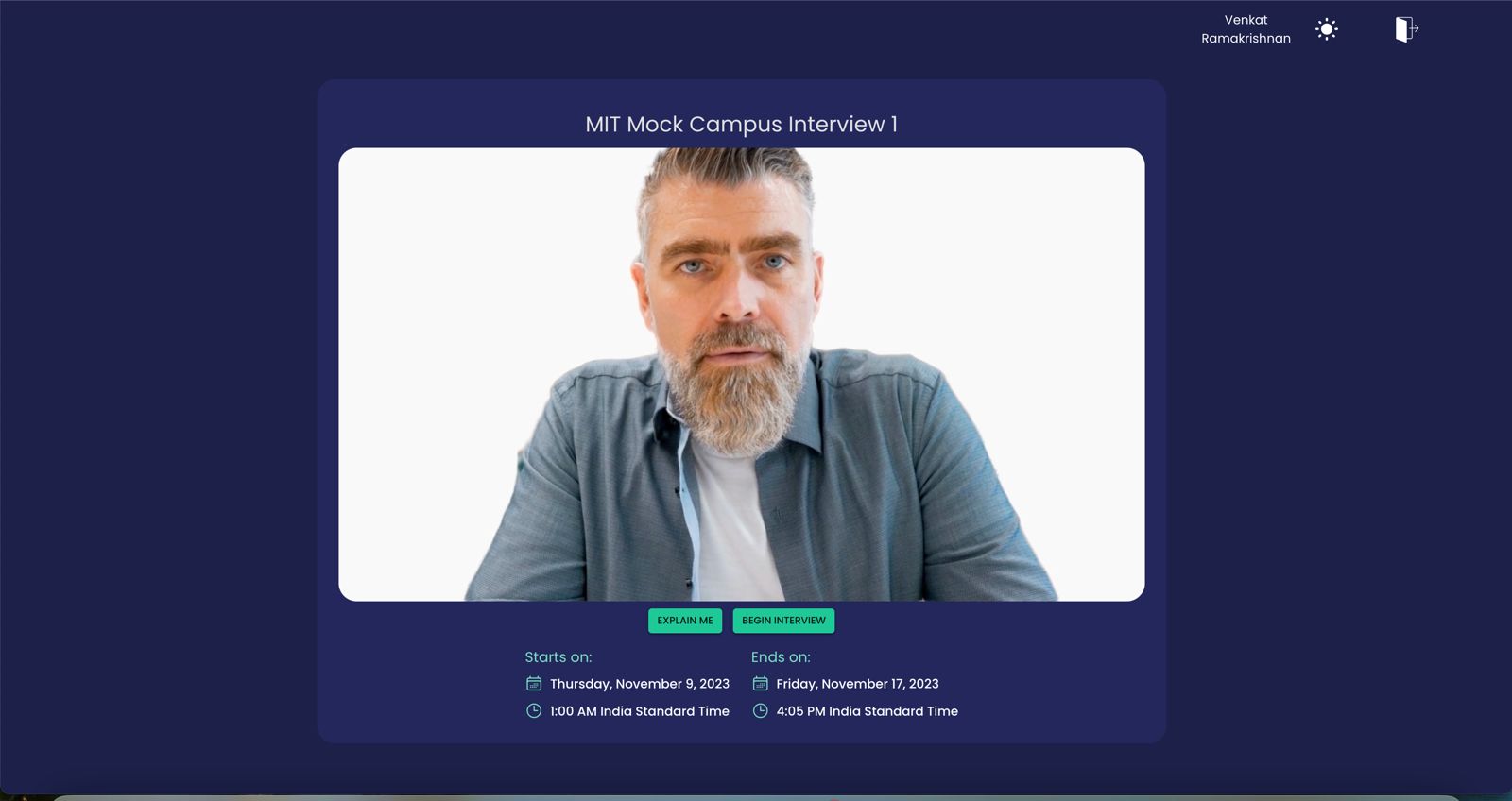The height and width of the screenshot is (801, 1512).
Task: Click the start date calendar icon
Action: [x=534, y=684]
